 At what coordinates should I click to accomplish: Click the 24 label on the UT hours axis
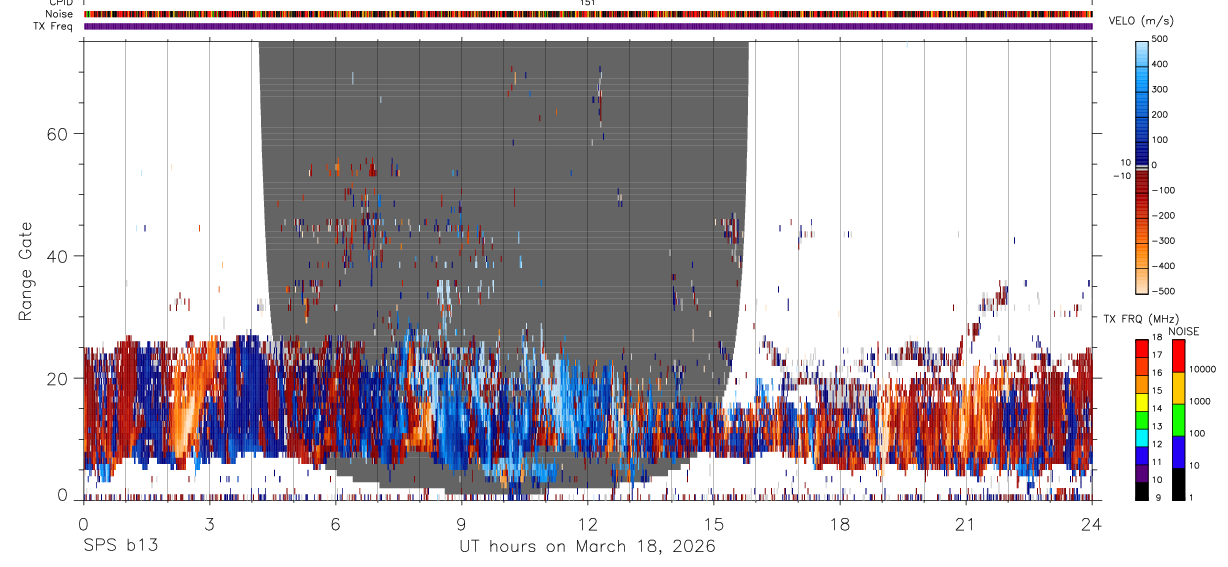(x=1092, y=524)
